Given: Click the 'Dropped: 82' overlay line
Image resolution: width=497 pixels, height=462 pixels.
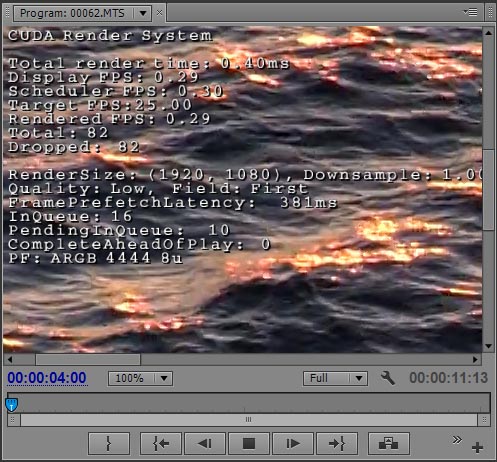Looking at the screenshot, I should 74,147.
